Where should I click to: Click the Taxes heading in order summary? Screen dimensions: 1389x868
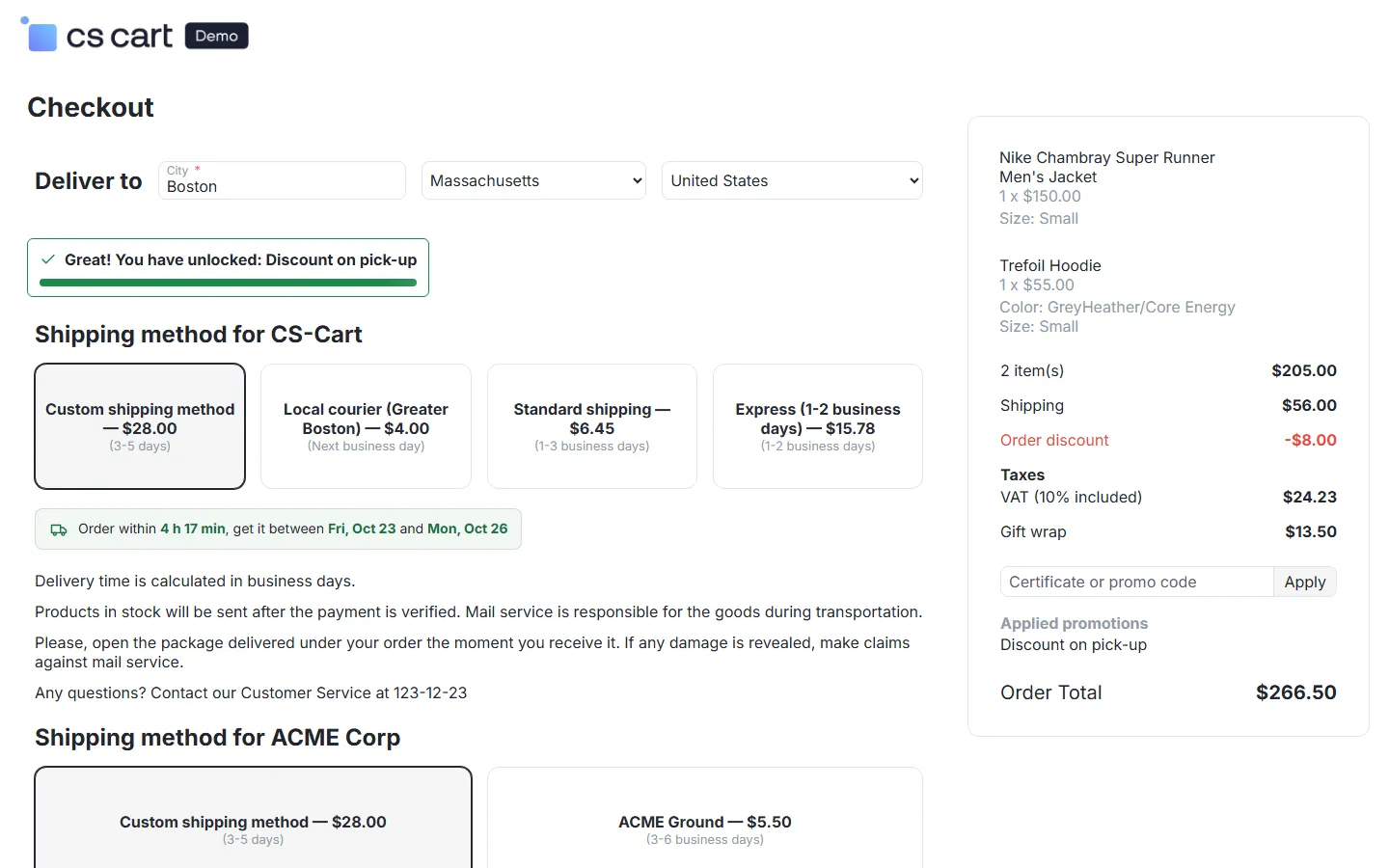(1022, 475)
